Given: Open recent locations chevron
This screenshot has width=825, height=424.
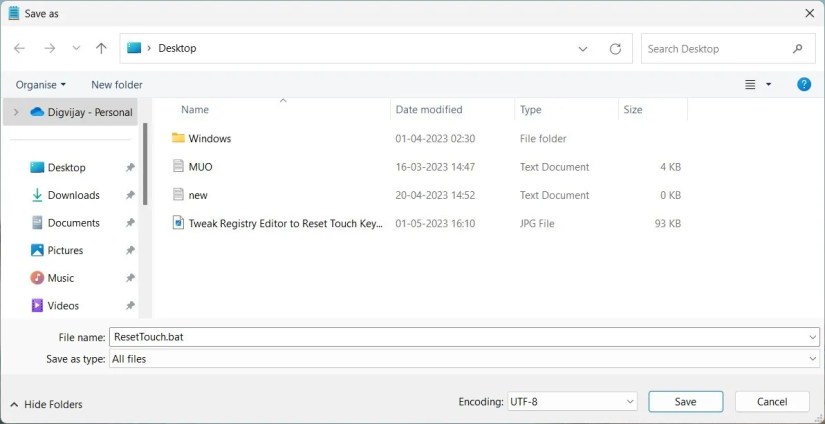Looking at the screenshot, I should pos(76,48).
